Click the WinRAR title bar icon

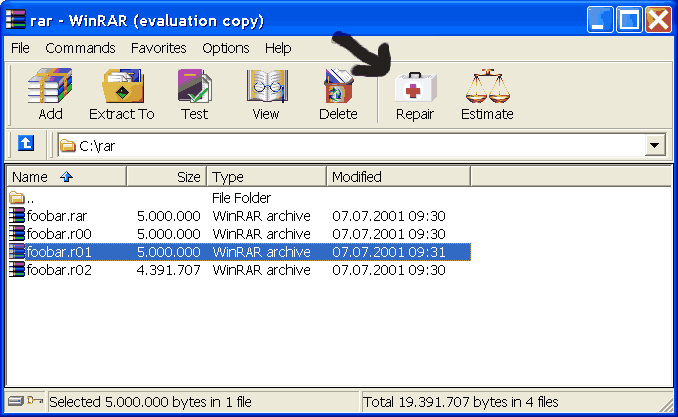pyautogui.click(x=16, y=19)
